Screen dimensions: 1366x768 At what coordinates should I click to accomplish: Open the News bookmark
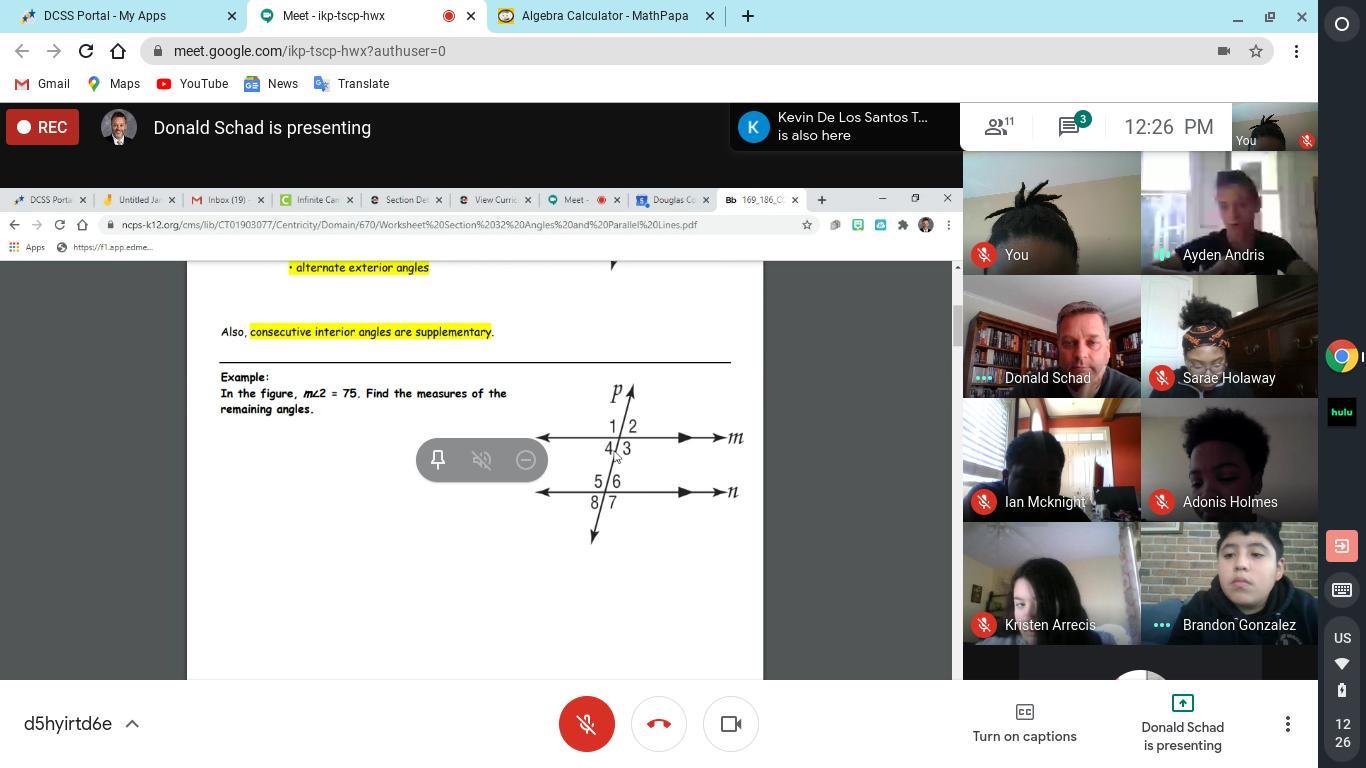(x=271, y=84)
